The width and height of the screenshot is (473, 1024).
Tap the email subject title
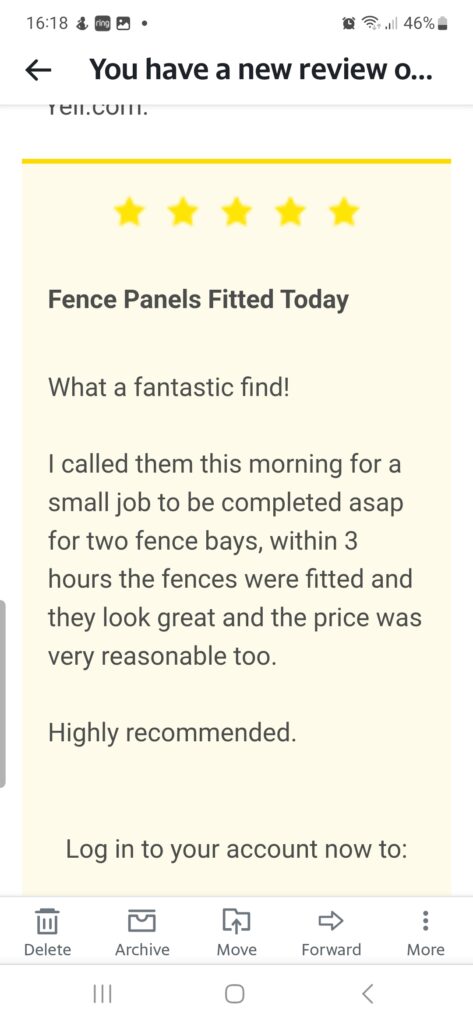point(261,69)
